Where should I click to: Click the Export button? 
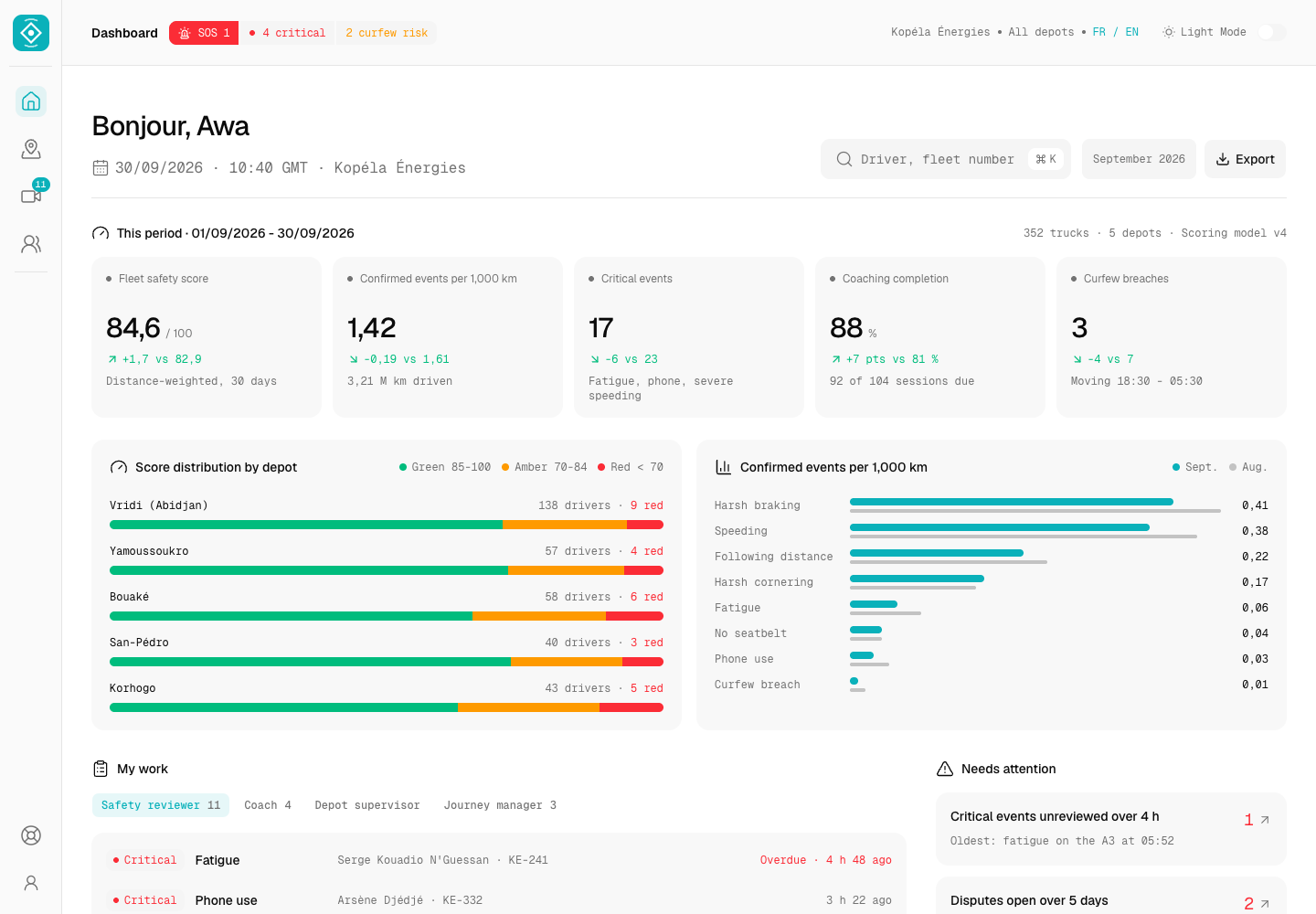1245,159
